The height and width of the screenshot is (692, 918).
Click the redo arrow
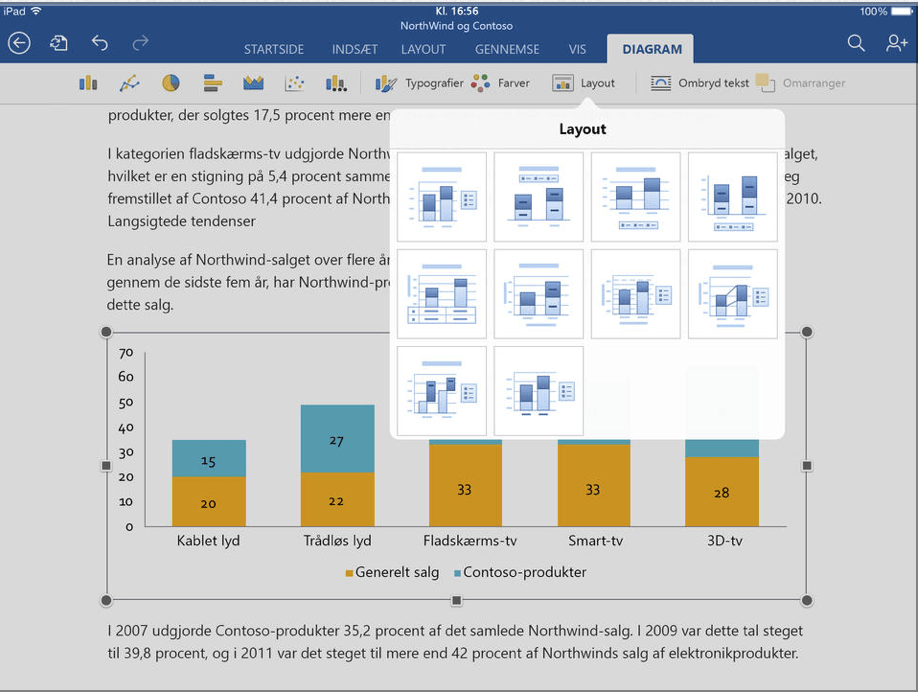pos(141,43)
